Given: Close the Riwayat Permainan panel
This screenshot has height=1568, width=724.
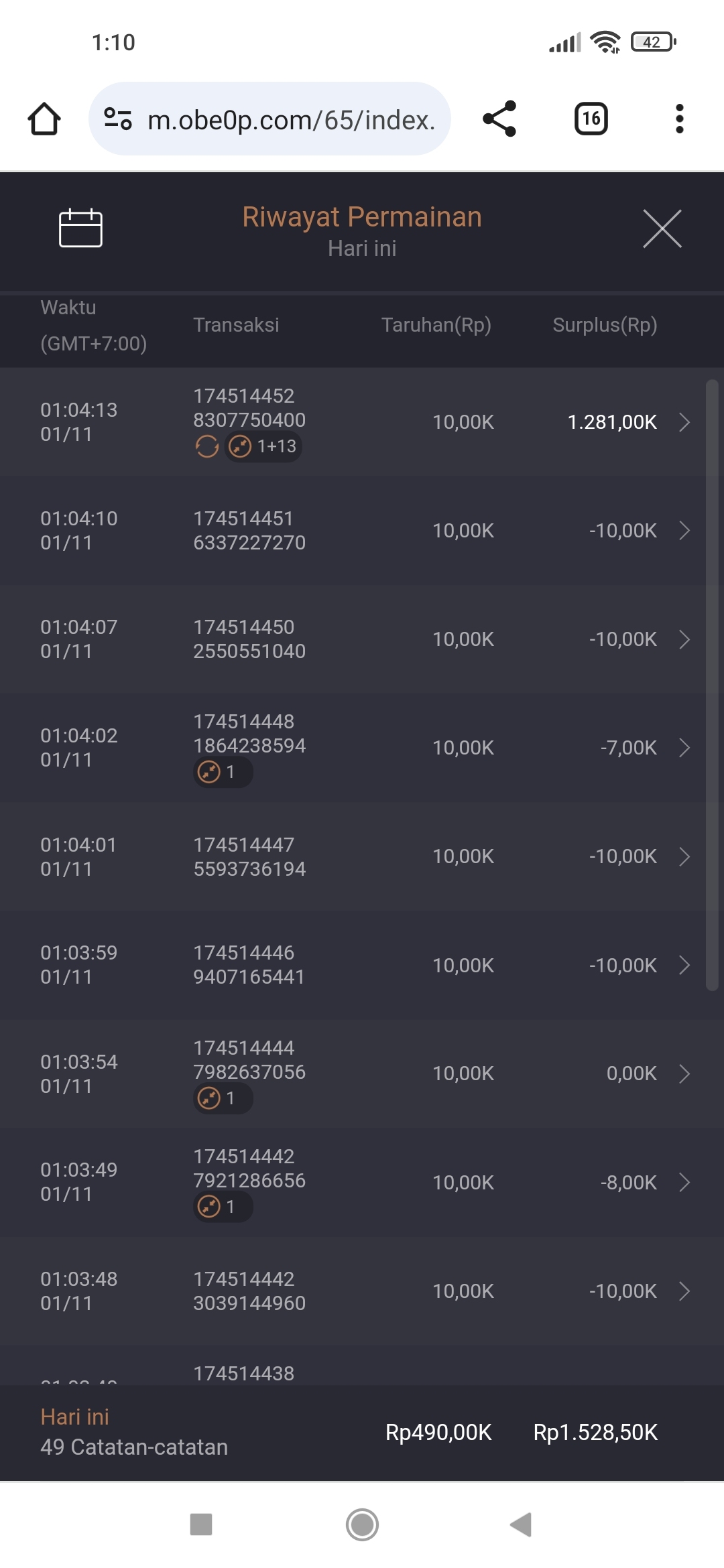Looking at the screenshot, I should click(662, 228).
